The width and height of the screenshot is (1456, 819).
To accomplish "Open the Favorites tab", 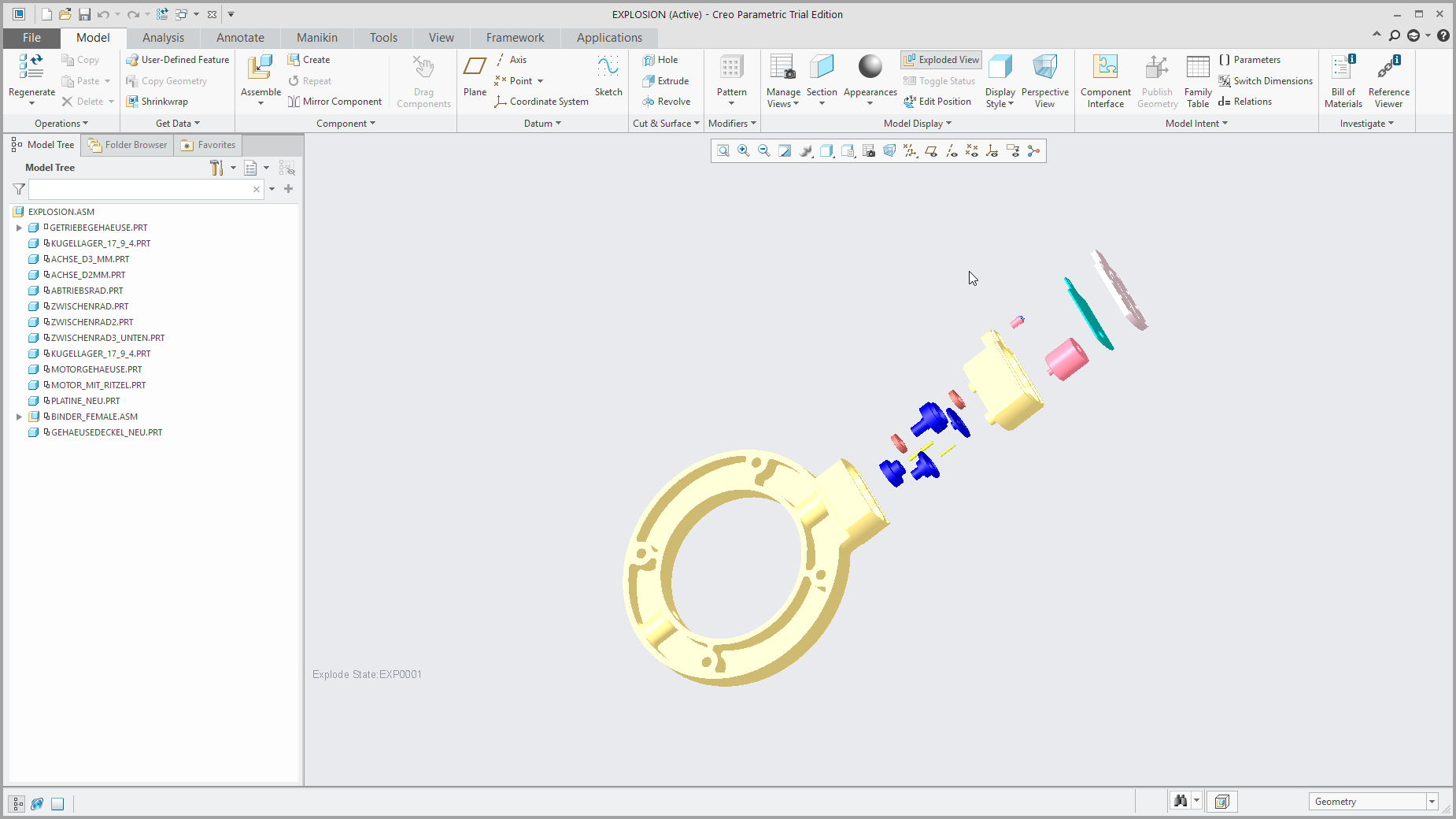I will click(x=208, y=145).
